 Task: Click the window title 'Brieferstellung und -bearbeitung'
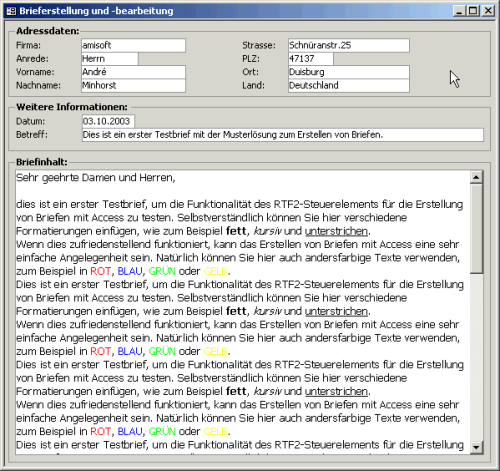point(96,11)
